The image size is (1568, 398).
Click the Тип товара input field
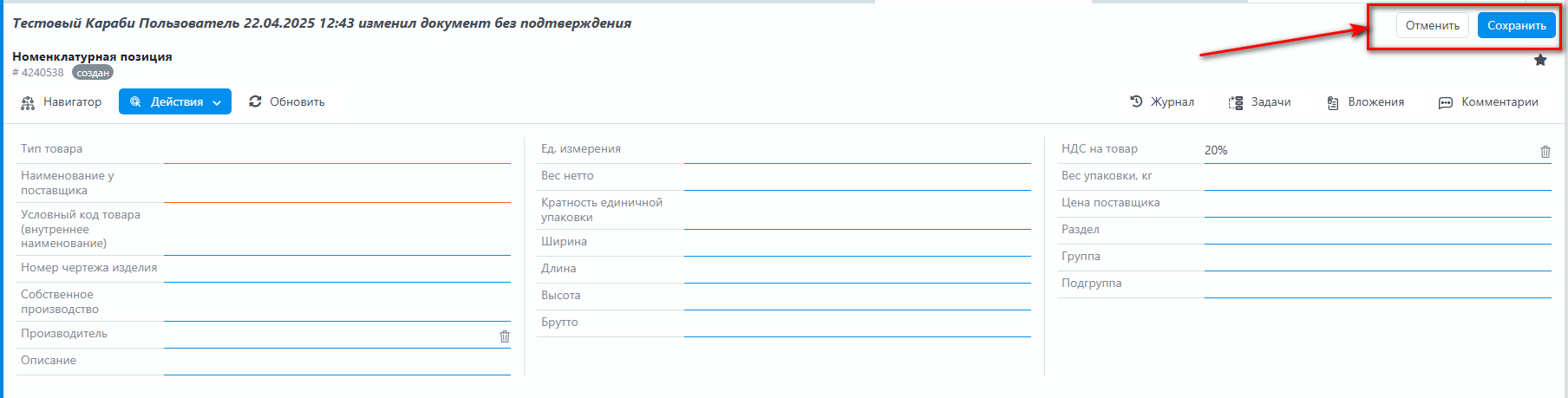(336, 151)
